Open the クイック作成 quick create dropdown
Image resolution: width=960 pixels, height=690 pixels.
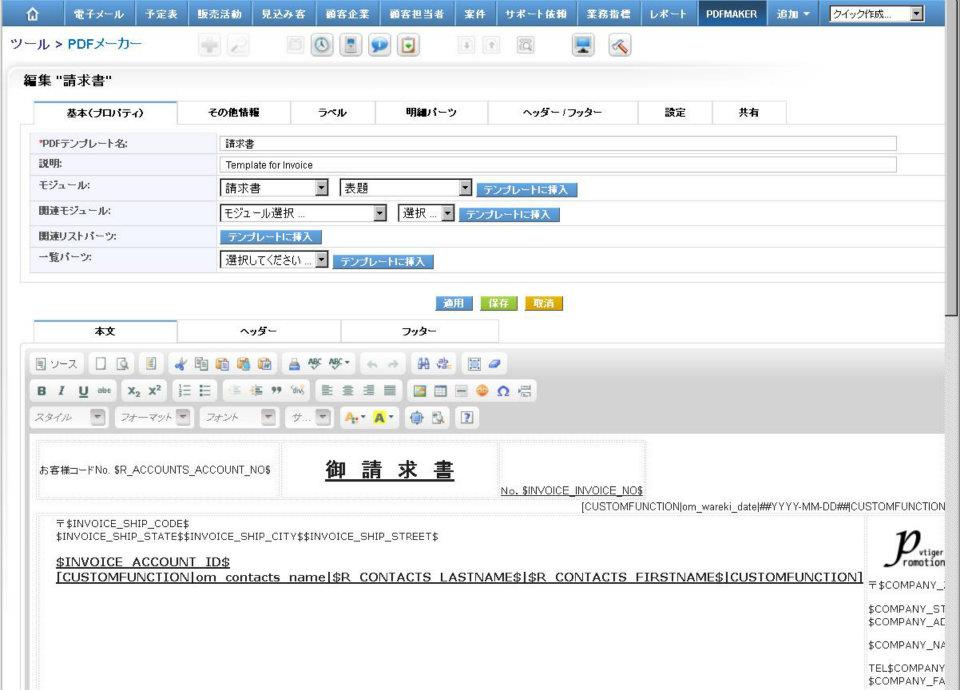[x=877, y=14]
